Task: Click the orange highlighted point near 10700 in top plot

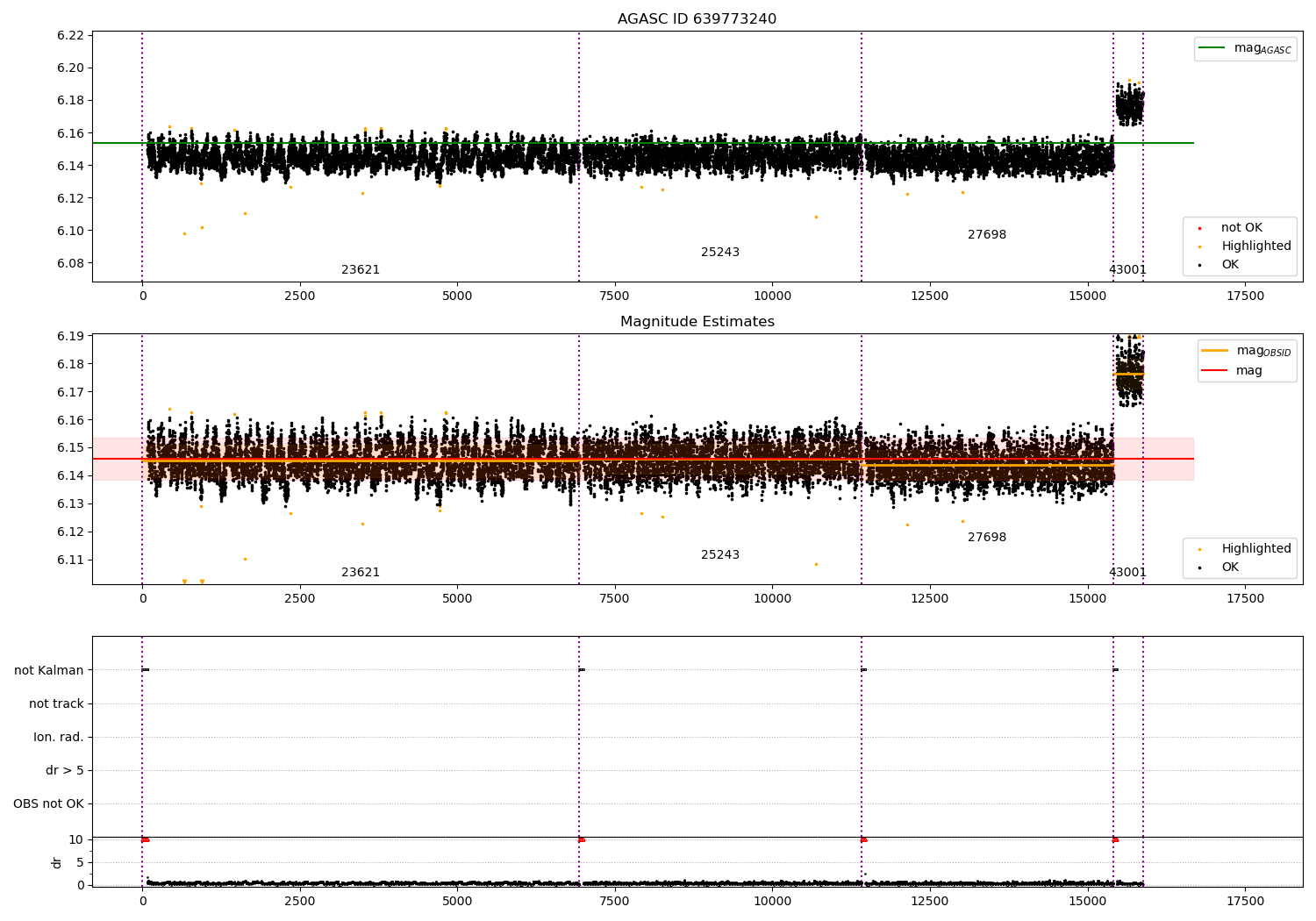Action: pos(816,217)
